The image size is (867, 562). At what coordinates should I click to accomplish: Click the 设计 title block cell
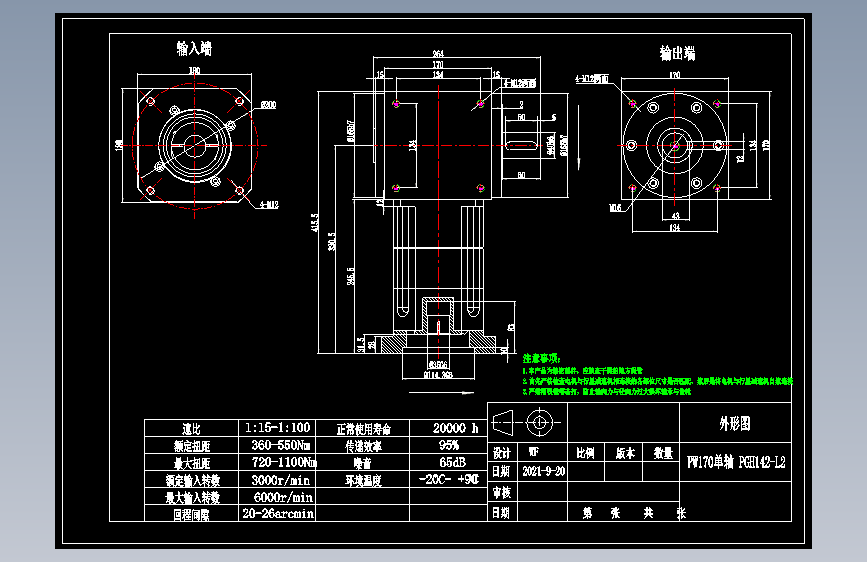coord(502,453)
